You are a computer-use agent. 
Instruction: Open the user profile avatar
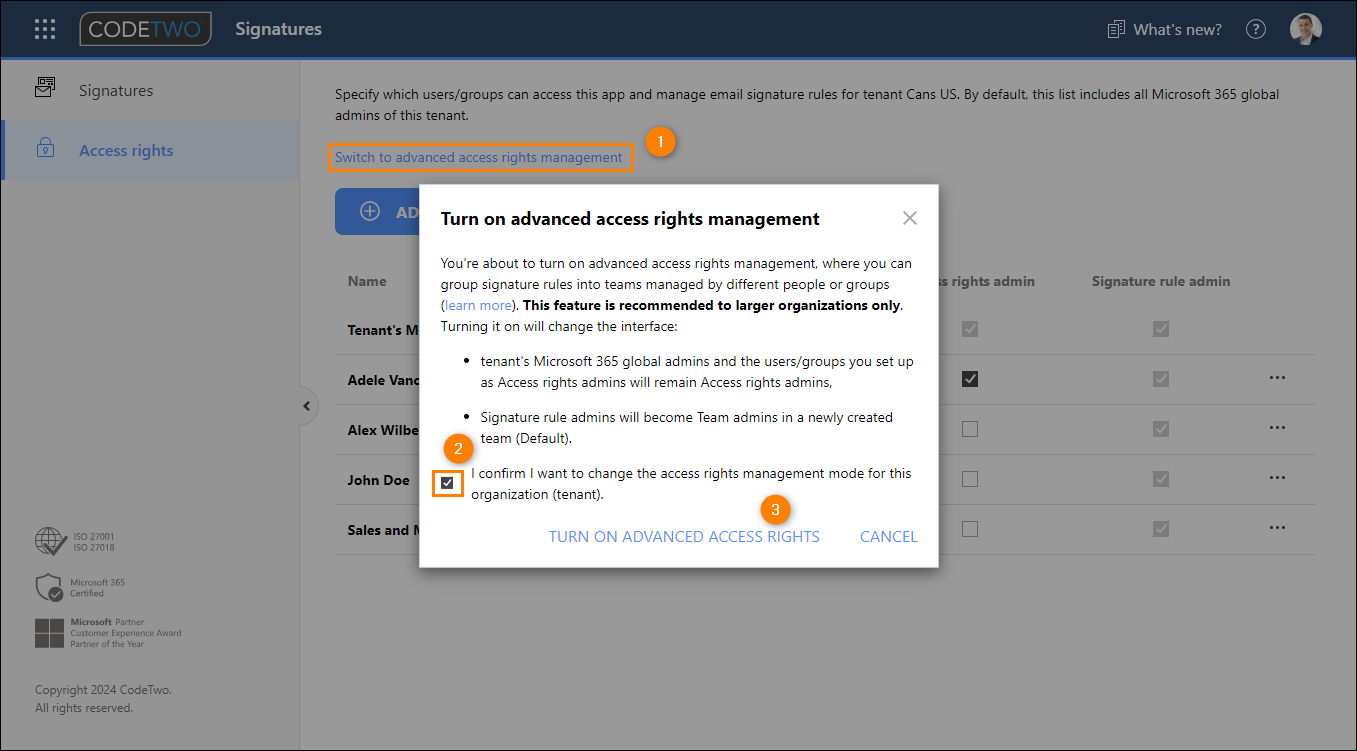point(1306,29)
